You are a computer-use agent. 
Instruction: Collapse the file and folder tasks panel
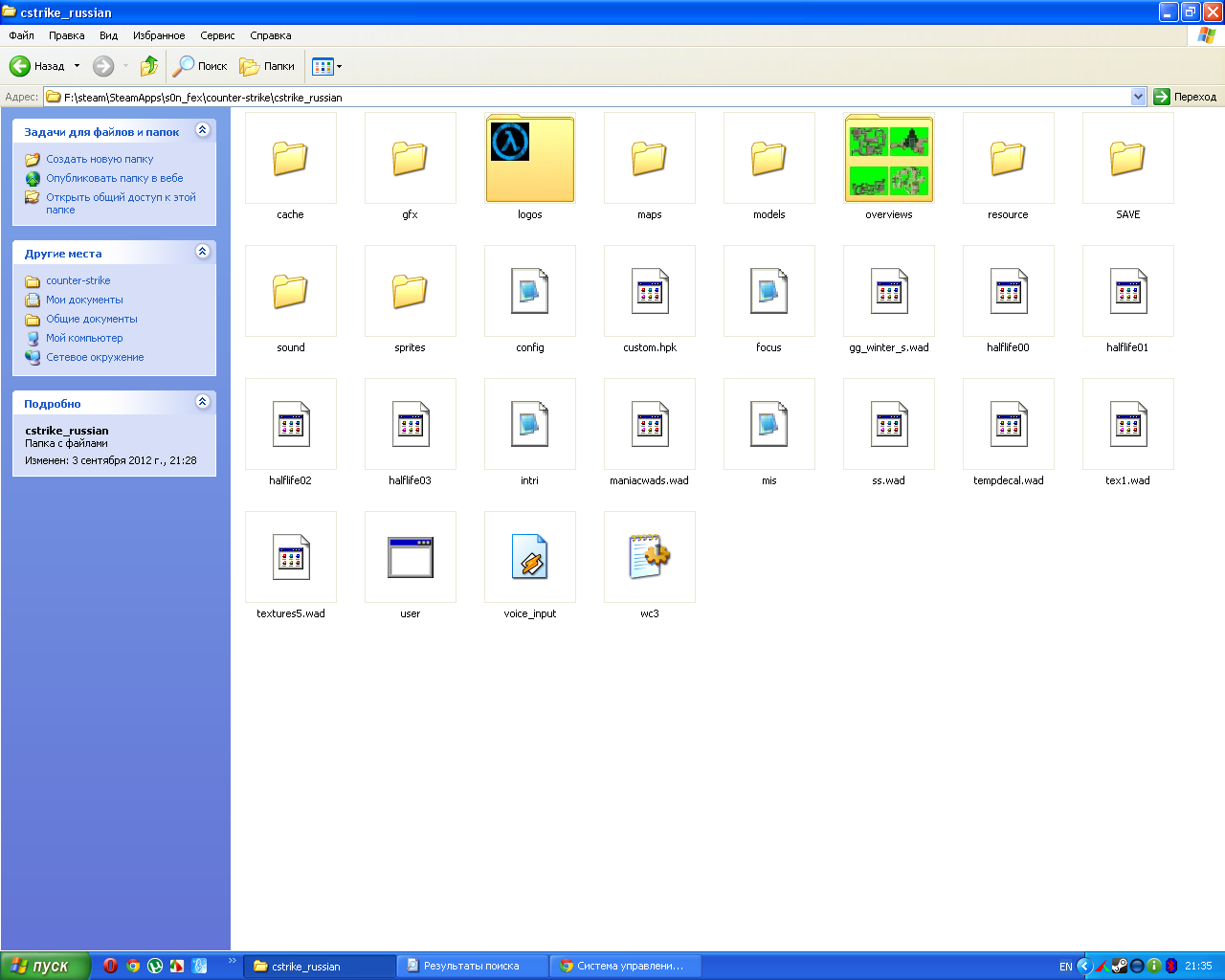tap(202, 130)
